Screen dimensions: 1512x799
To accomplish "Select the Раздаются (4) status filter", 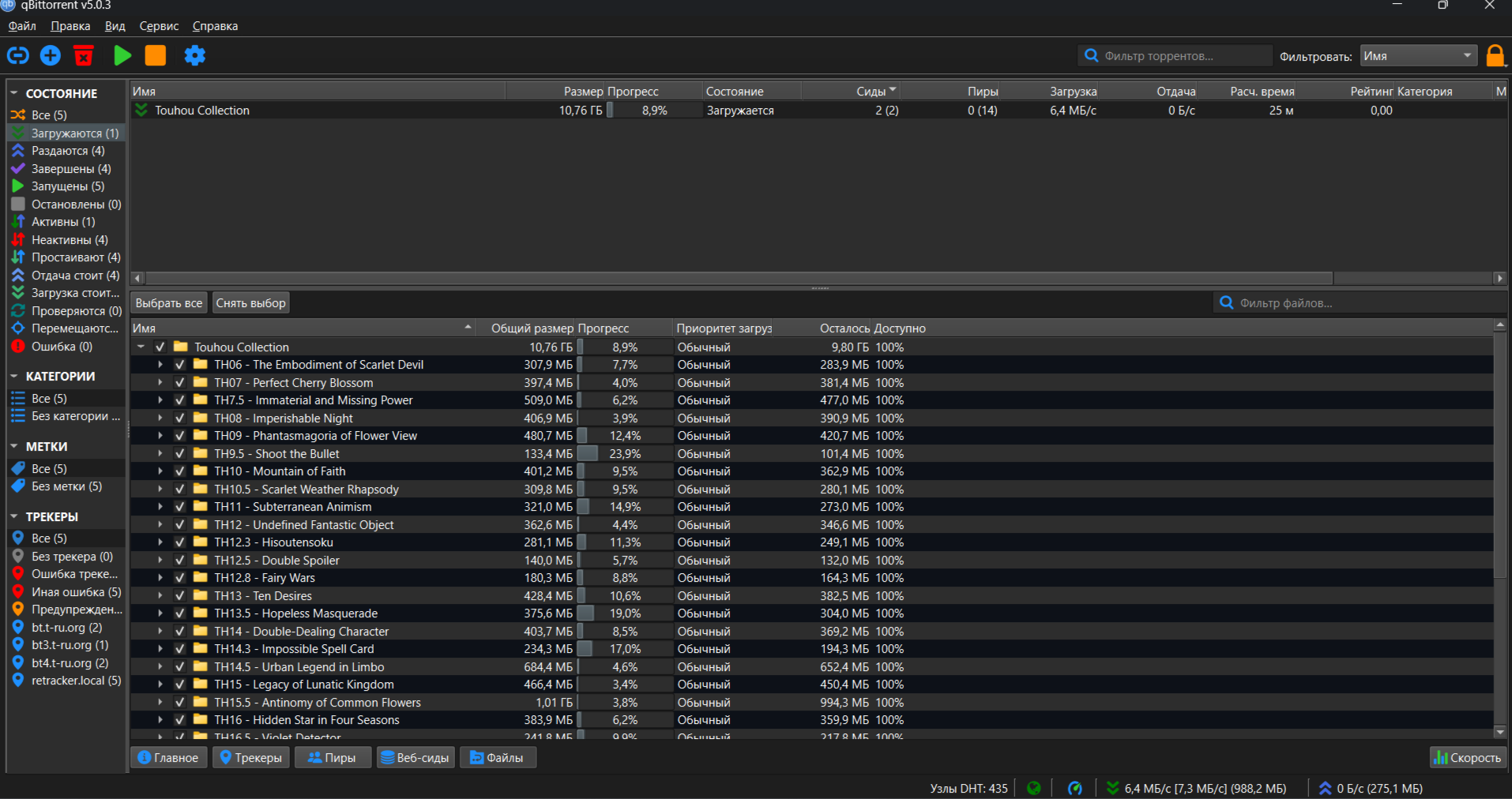I will coord(66,151).
